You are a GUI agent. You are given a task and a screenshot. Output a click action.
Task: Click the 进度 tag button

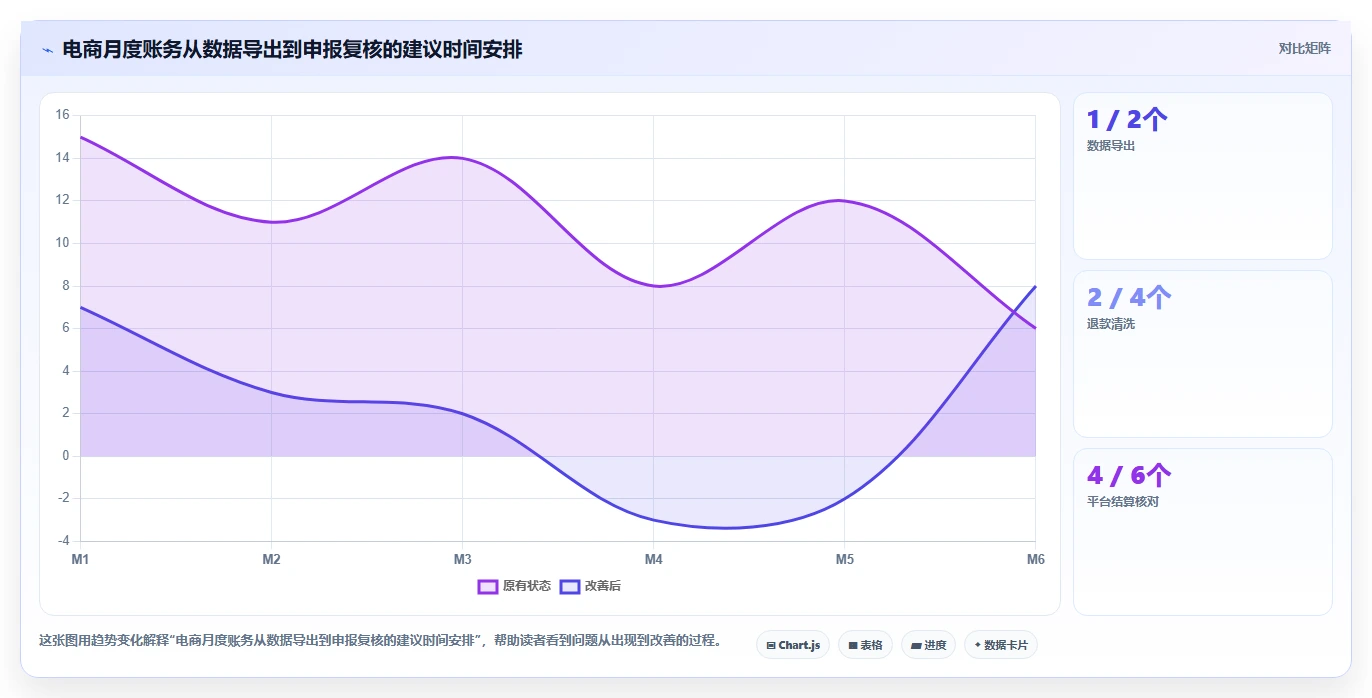point(928,645)
